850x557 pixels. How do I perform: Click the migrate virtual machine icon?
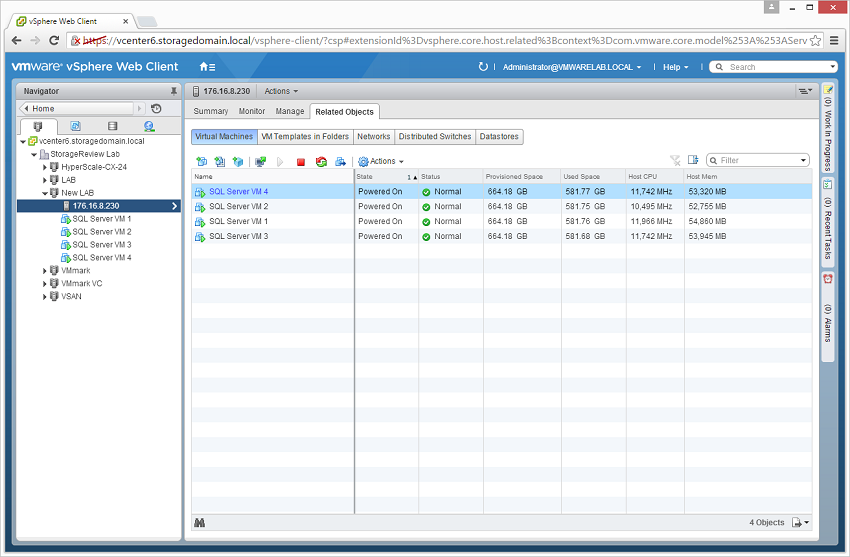[340, 161]
